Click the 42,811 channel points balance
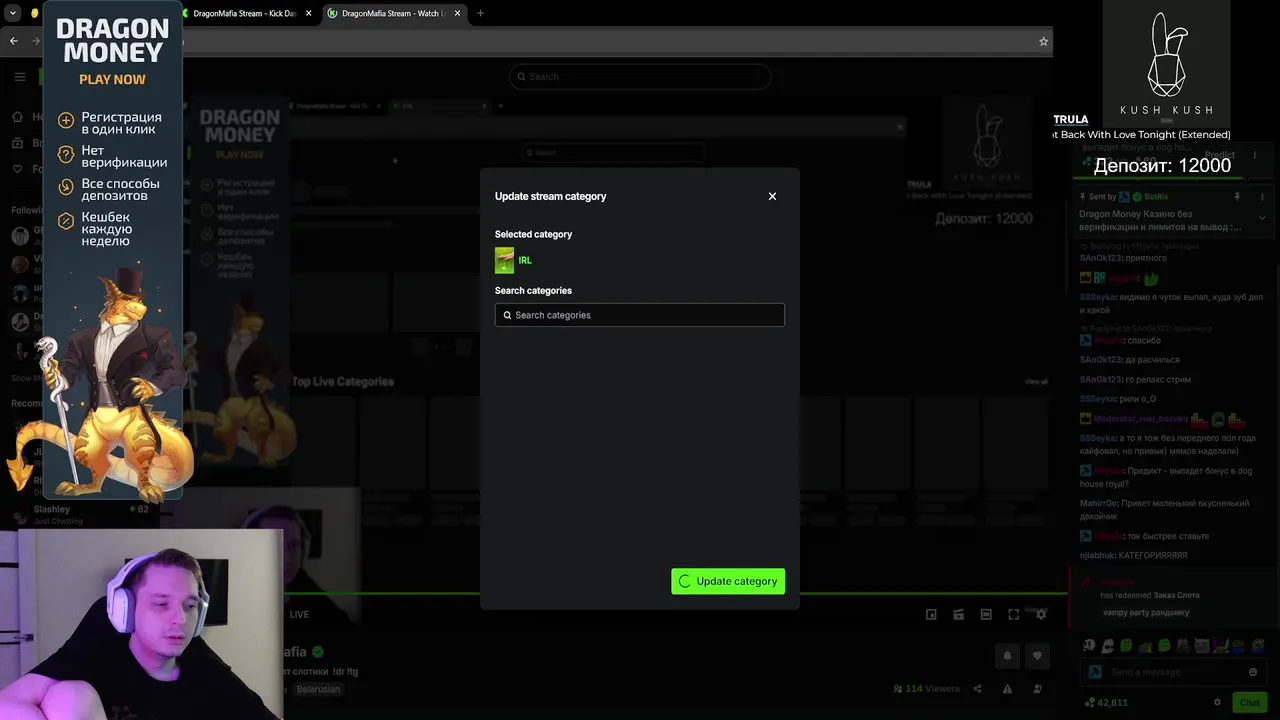The width and height of the screenshot is (1280, 720). 1105,703
